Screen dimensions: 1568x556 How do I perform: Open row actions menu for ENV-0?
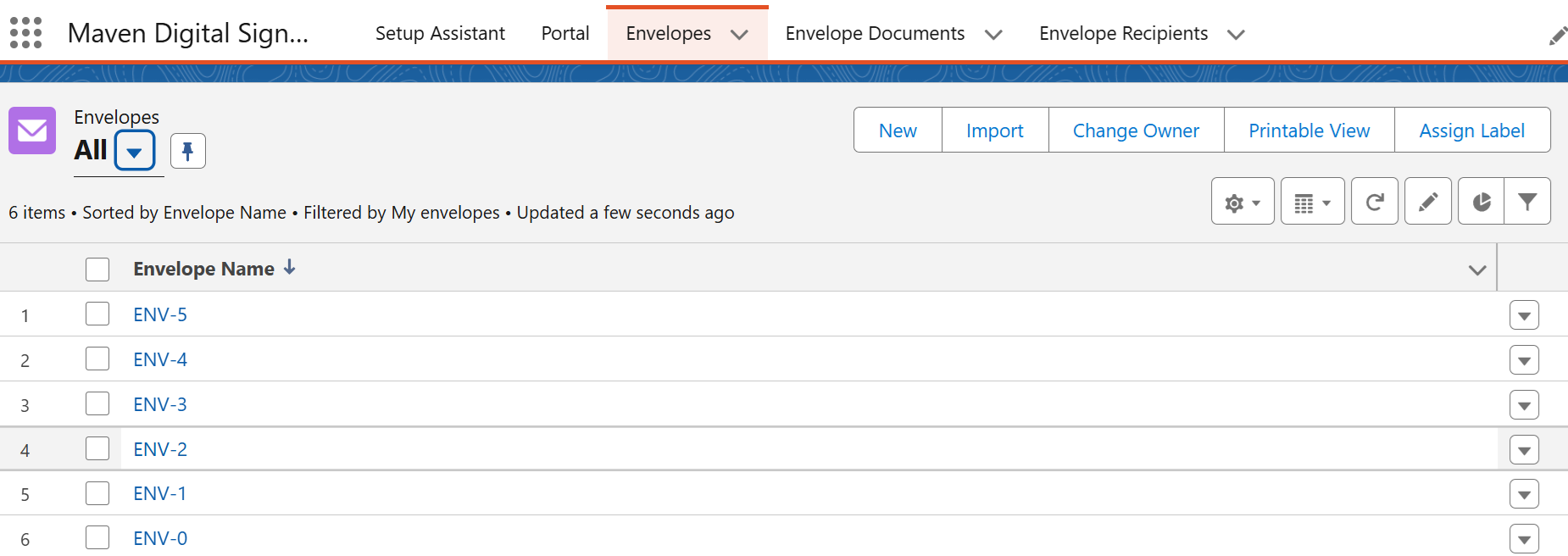click(x=1524, y=539)
